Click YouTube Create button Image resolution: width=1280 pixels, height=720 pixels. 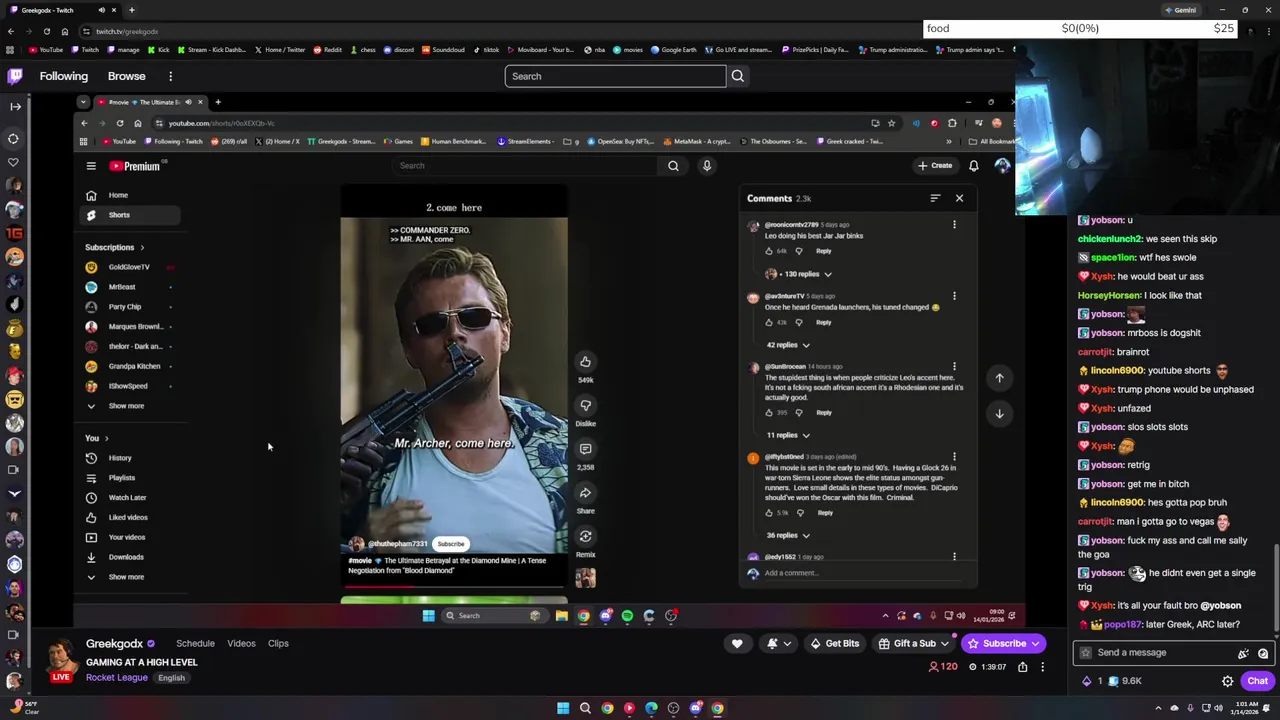[935, 166]
